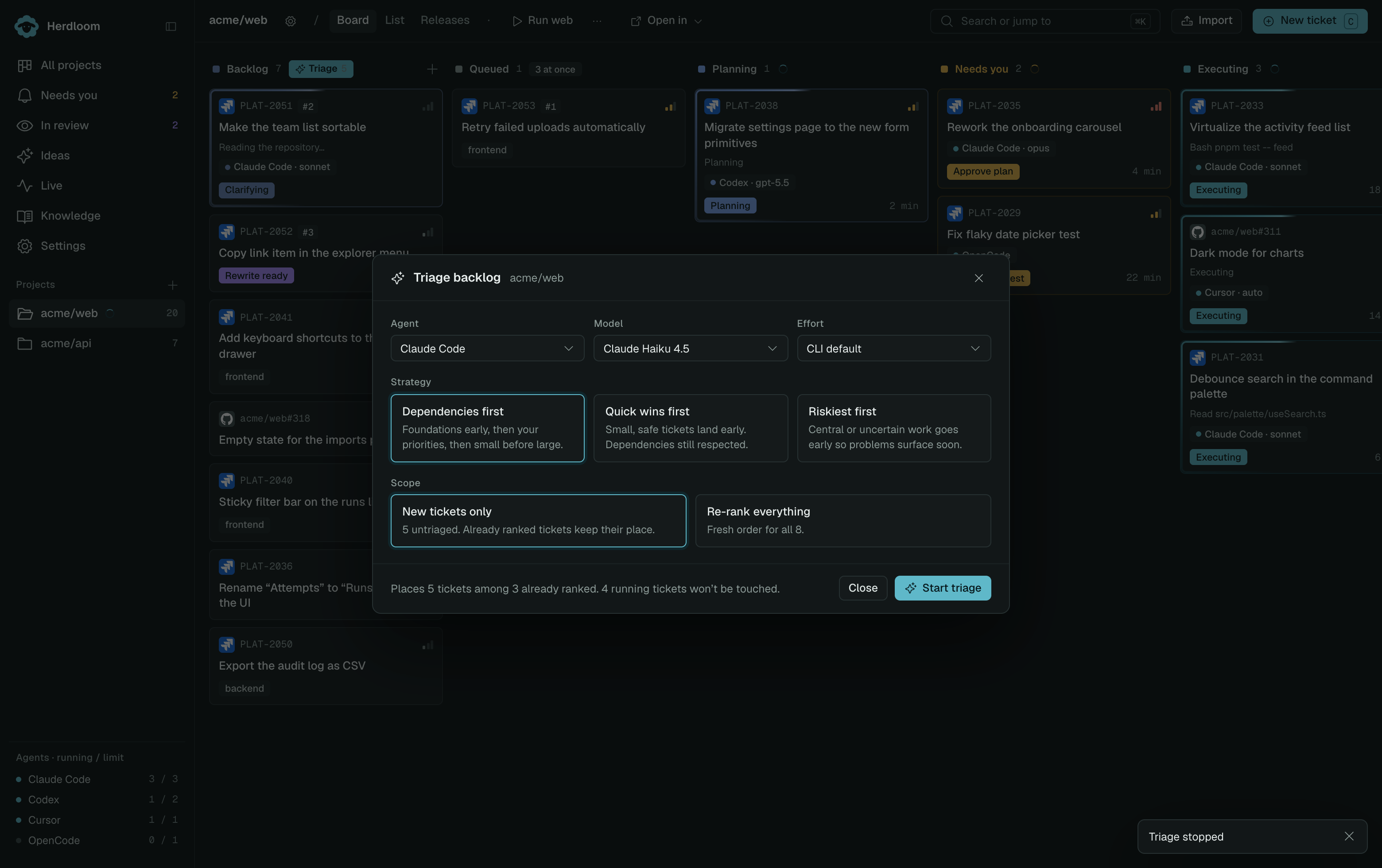Viewport: 1382px width, 868px height.
Task: Click the Import upload icon
Action: point(1186,21)
